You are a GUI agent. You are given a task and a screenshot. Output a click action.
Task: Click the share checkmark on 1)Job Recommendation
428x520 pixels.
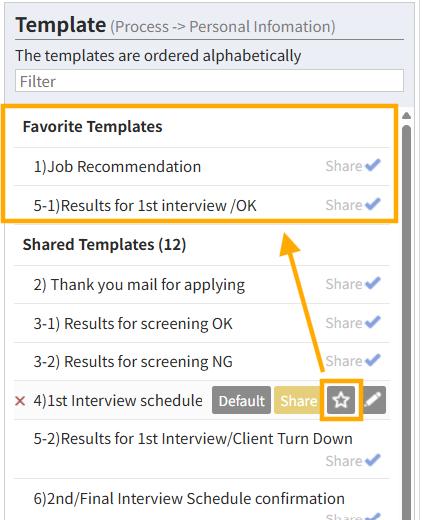[373, 165]
